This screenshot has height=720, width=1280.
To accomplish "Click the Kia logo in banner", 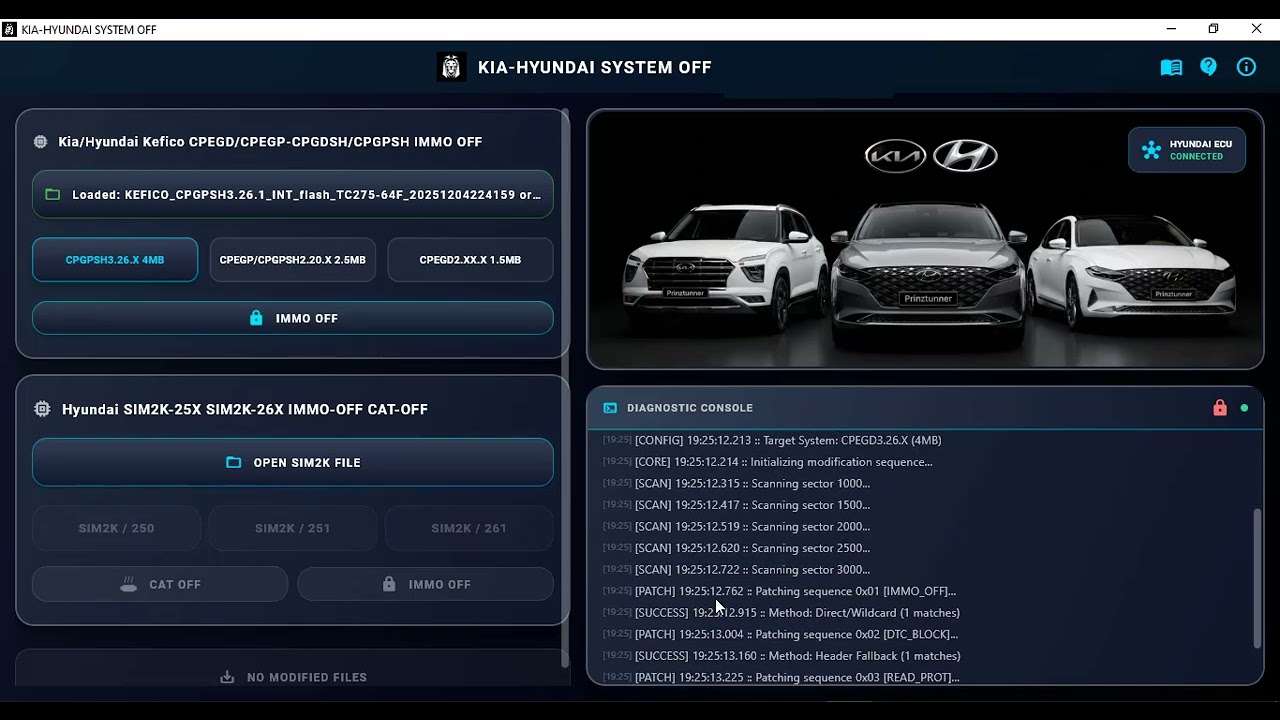I will coord(895,156).
